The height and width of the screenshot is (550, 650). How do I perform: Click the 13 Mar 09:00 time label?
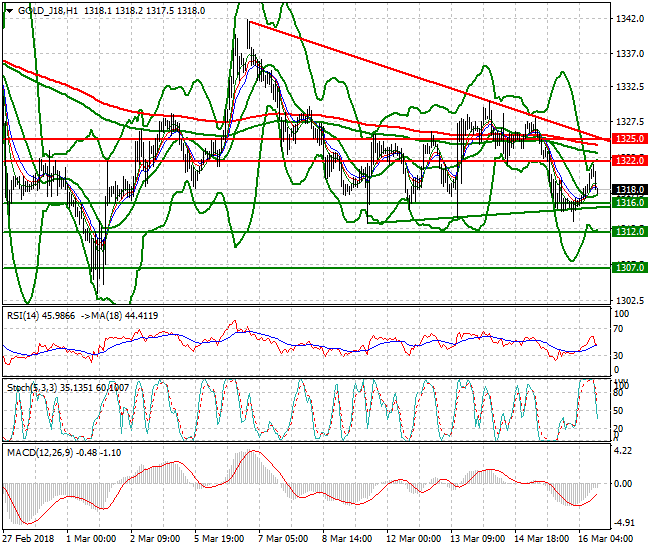(478, 539)
